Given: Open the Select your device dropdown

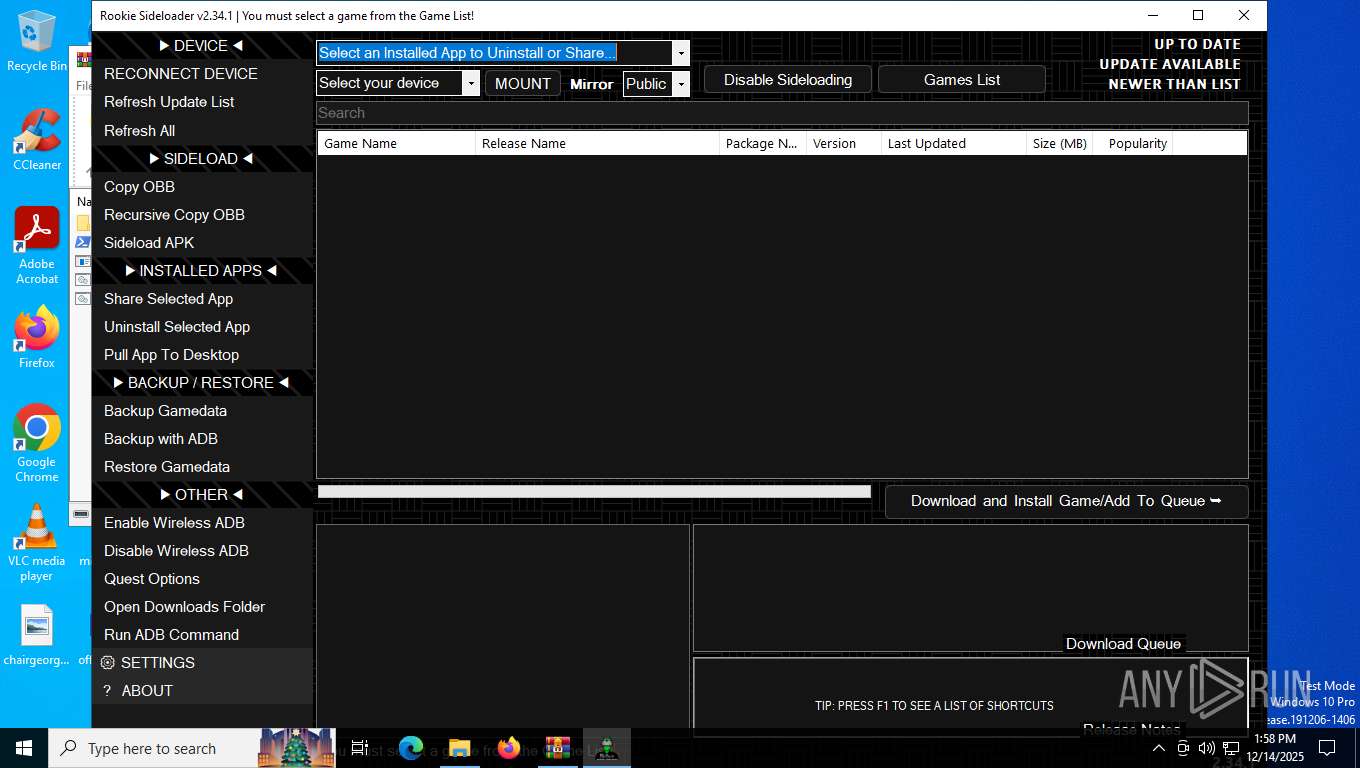Looking at the screenshot, I should tap(471, 83).
